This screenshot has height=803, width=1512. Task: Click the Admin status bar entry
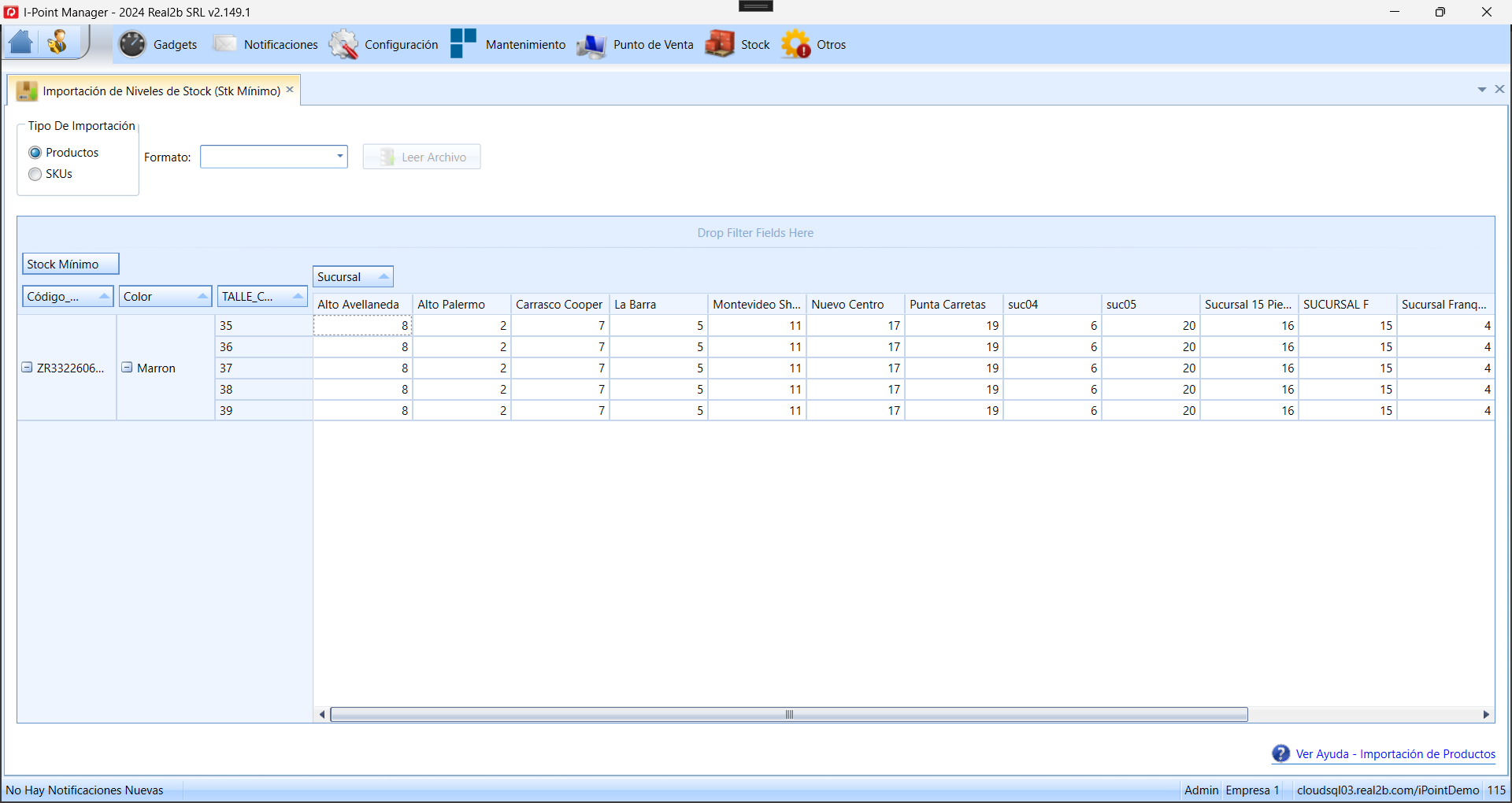click(1201, 790)
